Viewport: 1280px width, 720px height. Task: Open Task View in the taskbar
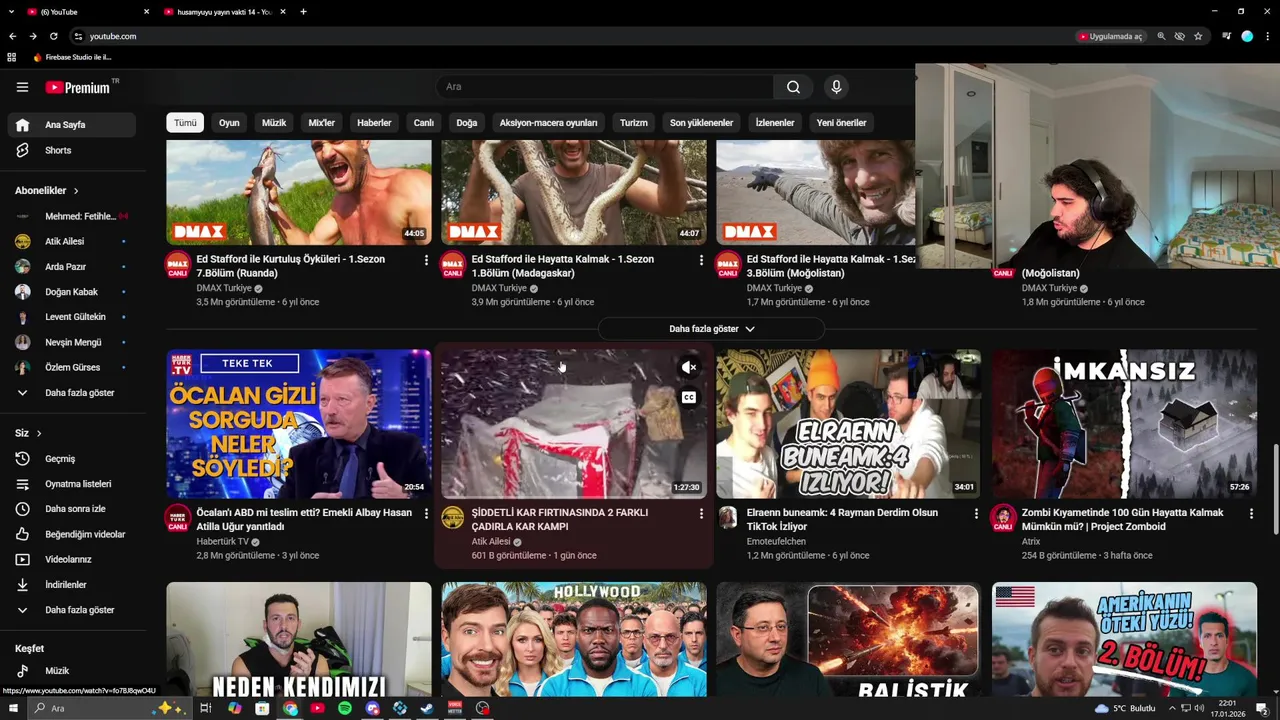(206, 708)
